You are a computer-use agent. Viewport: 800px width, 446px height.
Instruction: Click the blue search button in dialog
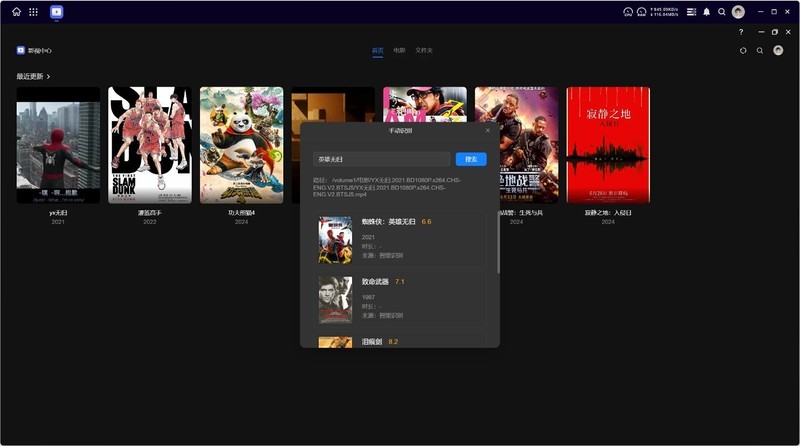click(471, 159)
